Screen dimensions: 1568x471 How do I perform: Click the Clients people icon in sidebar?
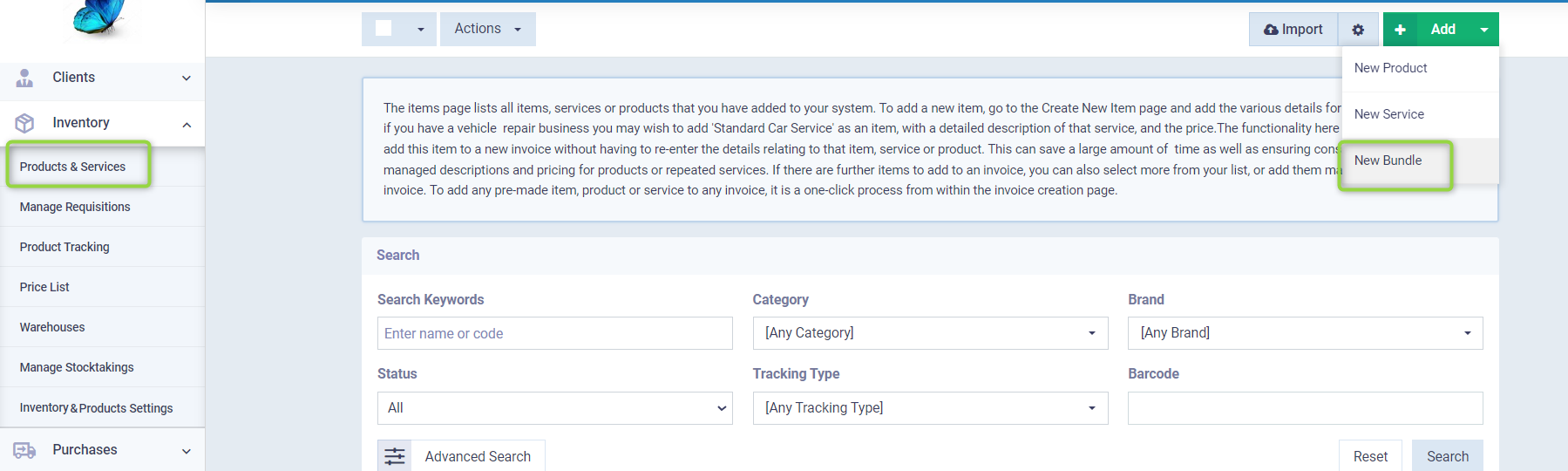pos(24,78)
